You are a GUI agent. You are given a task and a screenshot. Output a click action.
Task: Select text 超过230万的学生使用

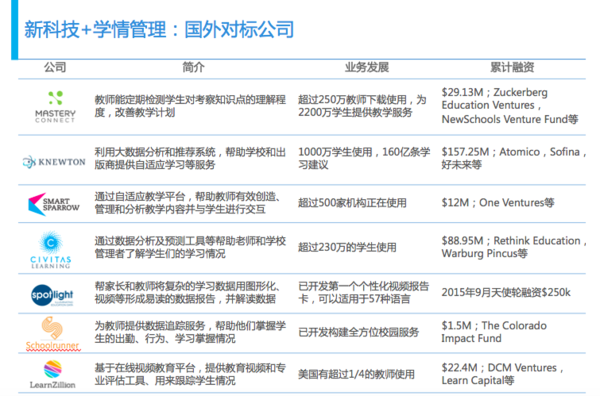(347, 247)
